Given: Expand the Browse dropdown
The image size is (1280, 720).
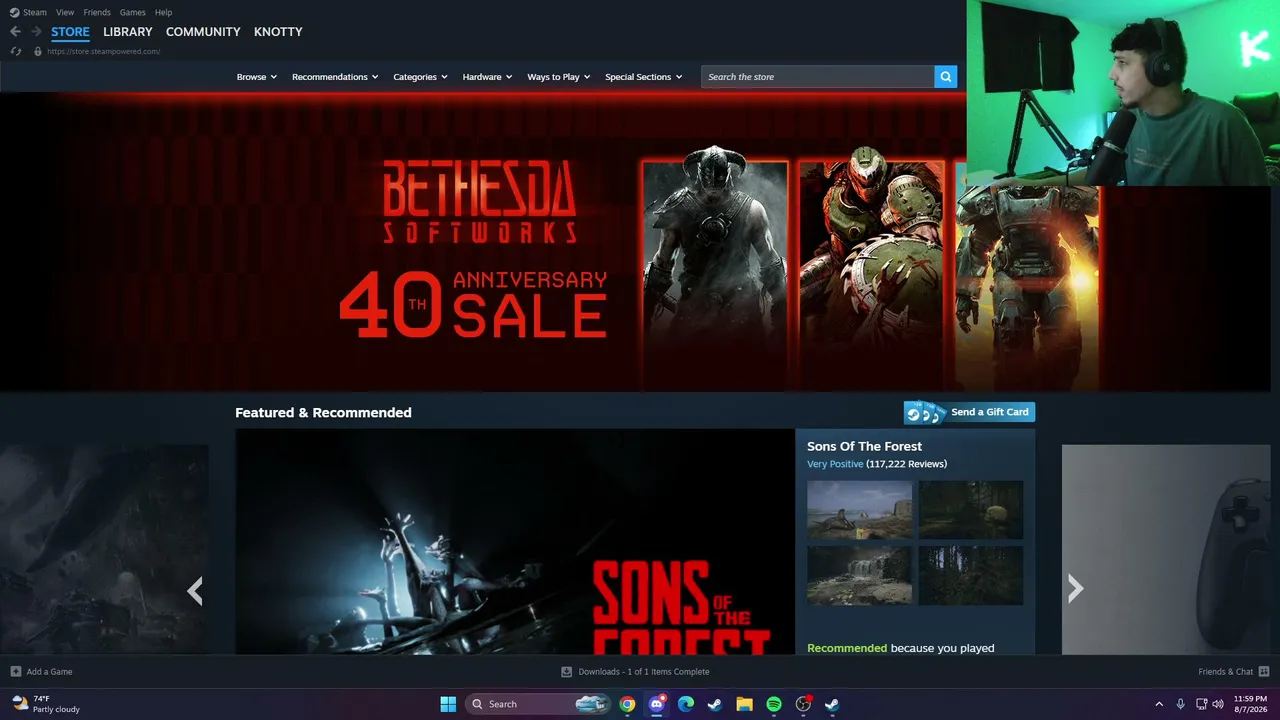Looking at the screenshot, I should pyautogui.click(x=257, y=77).
